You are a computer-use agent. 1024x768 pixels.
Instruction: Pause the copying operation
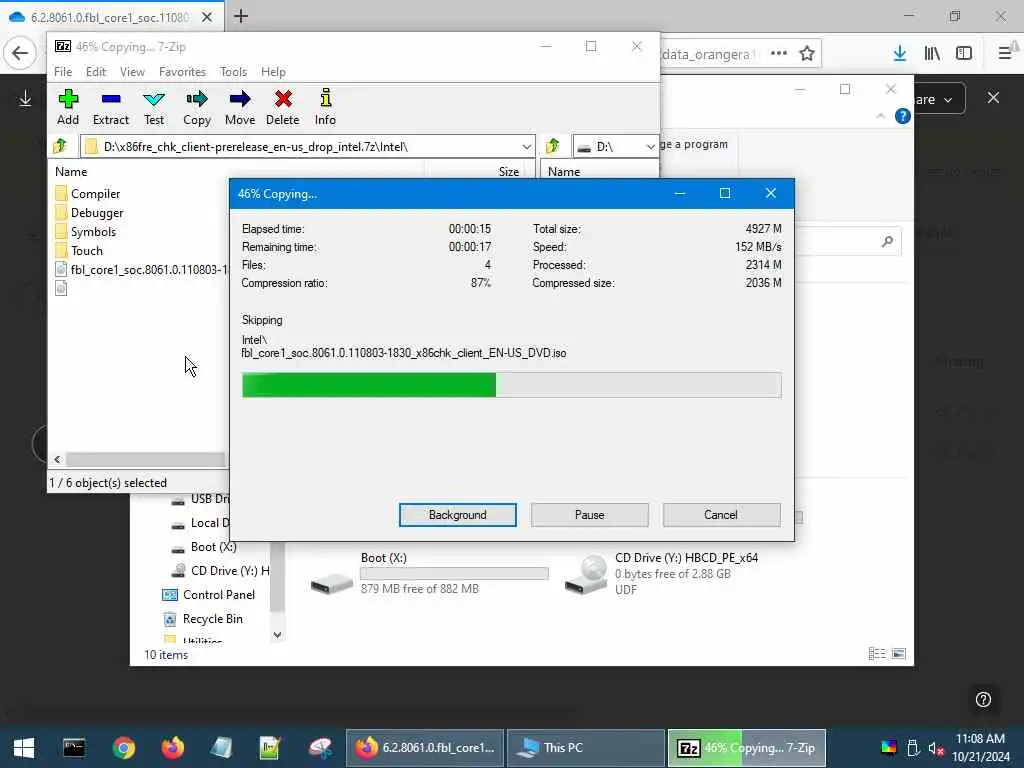[590, 515]
